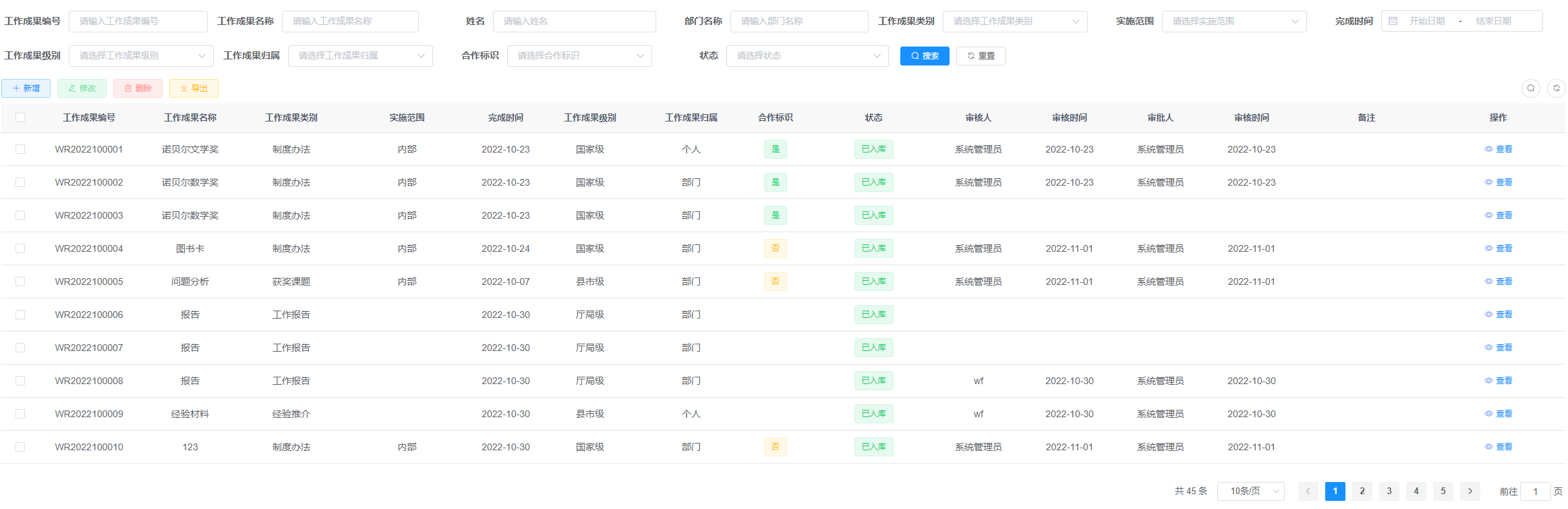Open the 工作成果归属 dropdown
The image size is (1568, 509).
[360, 56]
